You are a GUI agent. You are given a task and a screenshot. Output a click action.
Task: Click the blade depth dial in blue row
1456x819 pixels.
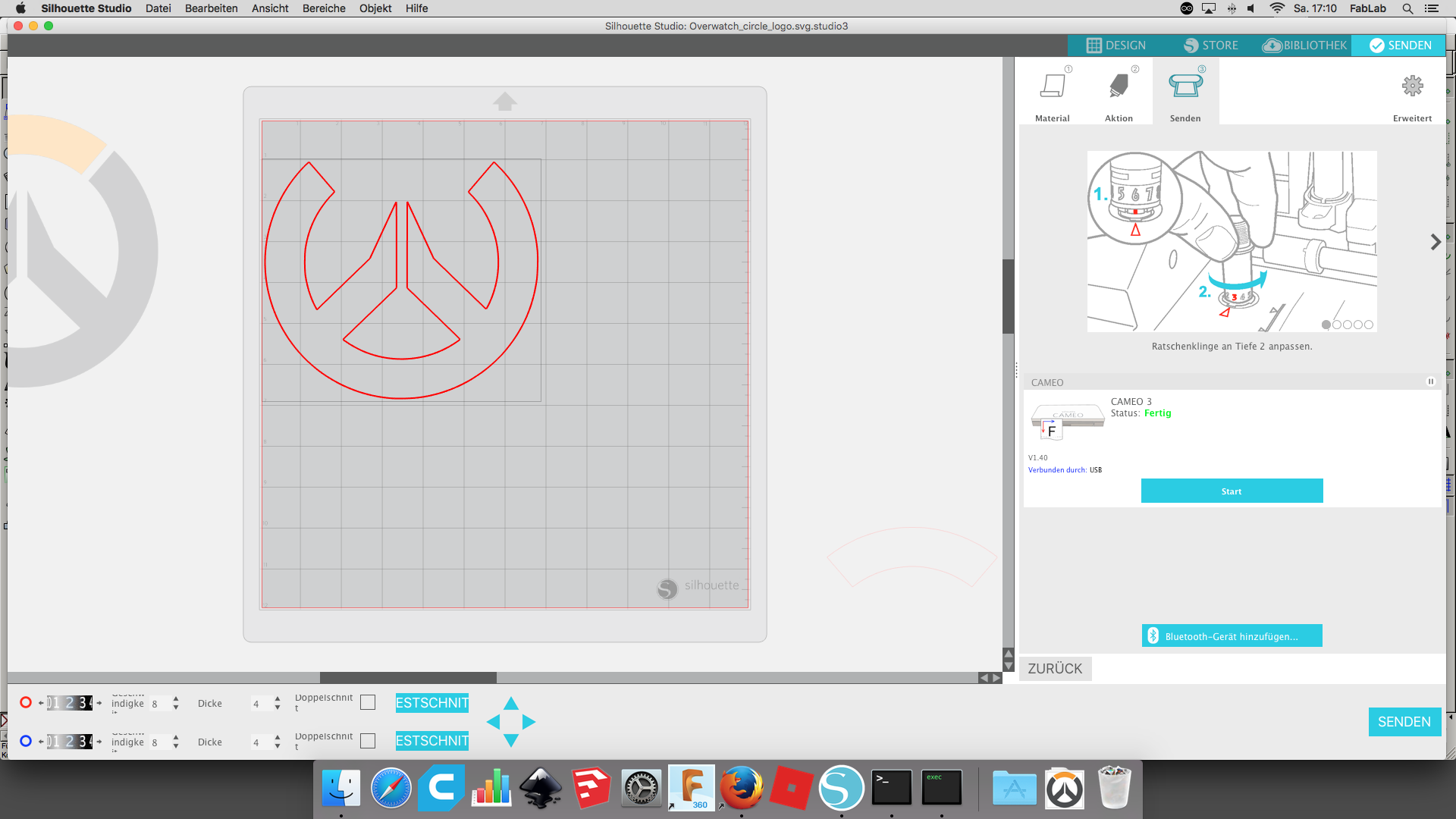(x=70, y=741)
